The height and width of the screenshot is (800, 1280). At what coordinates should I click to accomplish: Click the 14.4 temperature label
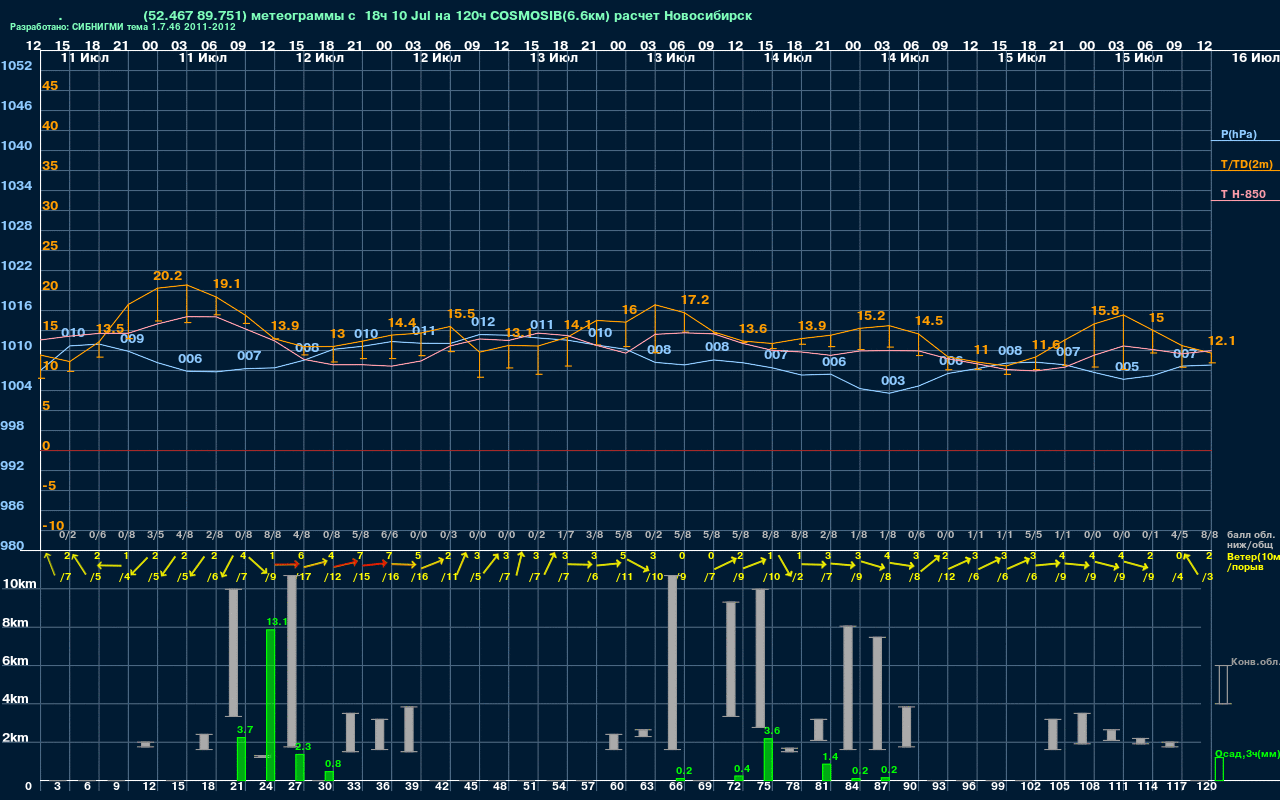[402, 323]
